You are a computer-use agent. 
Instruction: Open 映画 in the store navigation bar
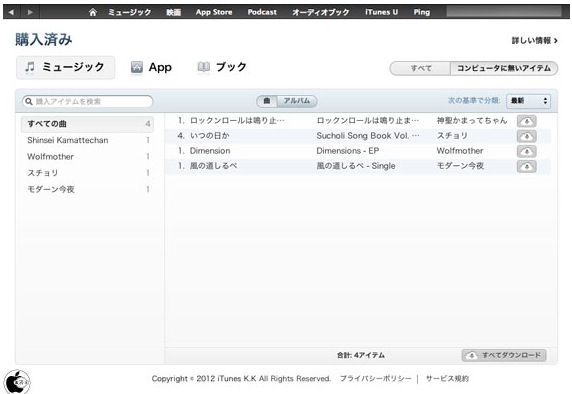coord(174,12)
